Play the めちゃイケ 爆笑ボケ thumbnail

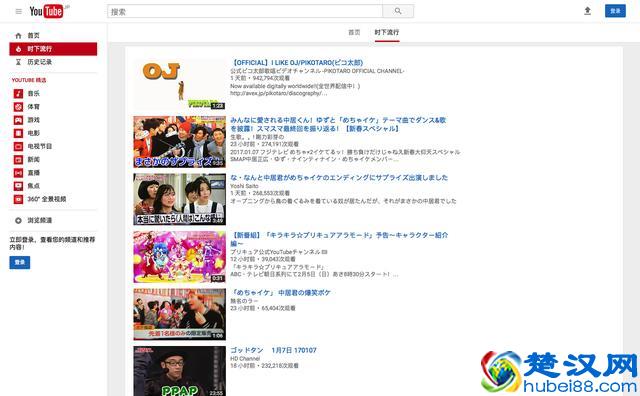[x=180, y=314]
